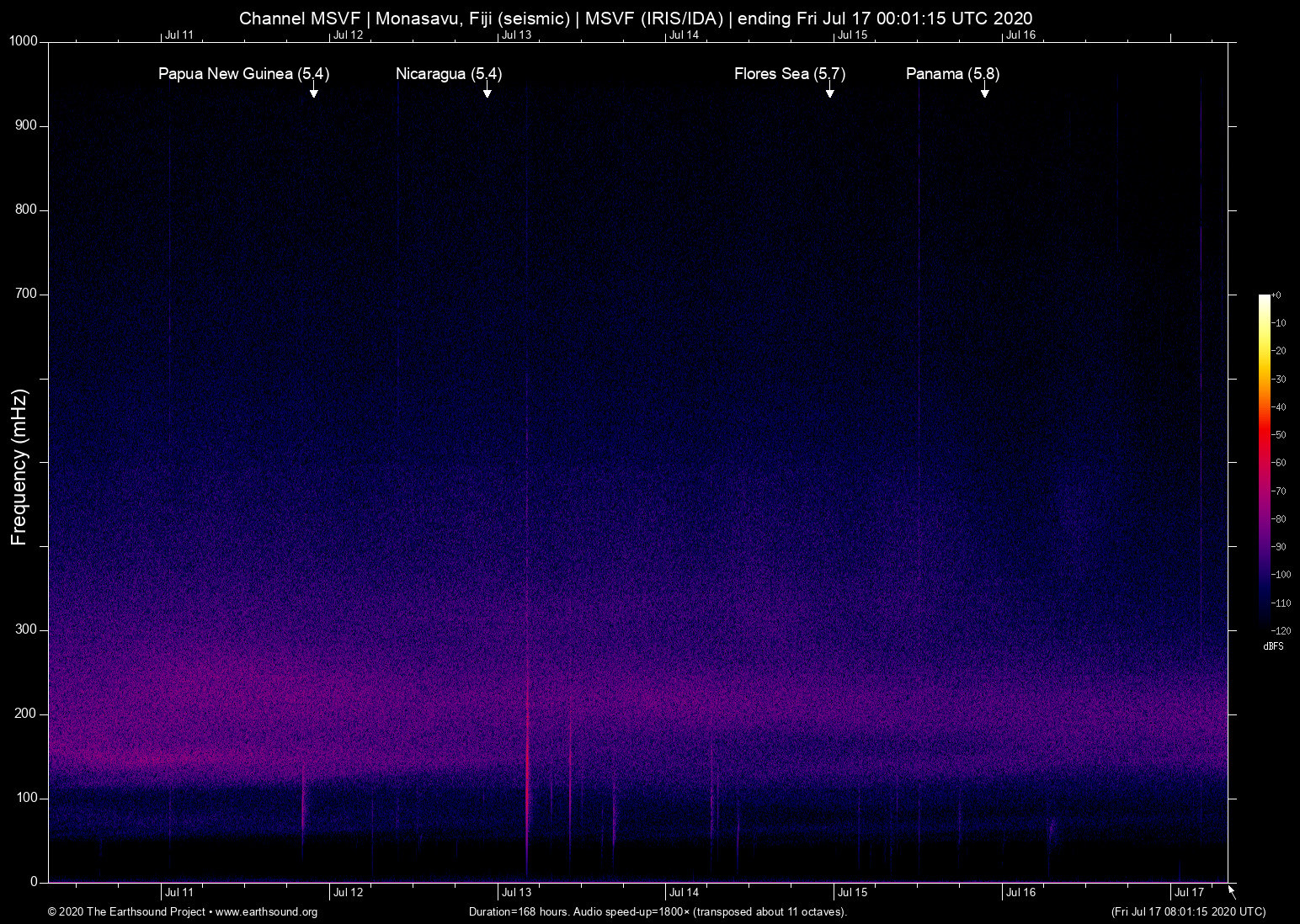Click the Papua New Guinea (5.4) event label
The image size is (1300, 924).
tap(243, 74)
